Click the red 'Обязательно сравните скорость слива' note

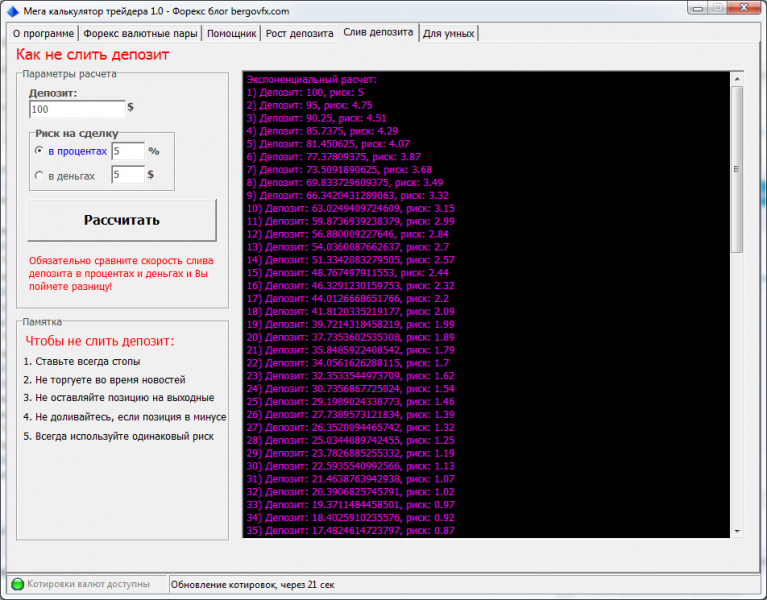(121, 273)
